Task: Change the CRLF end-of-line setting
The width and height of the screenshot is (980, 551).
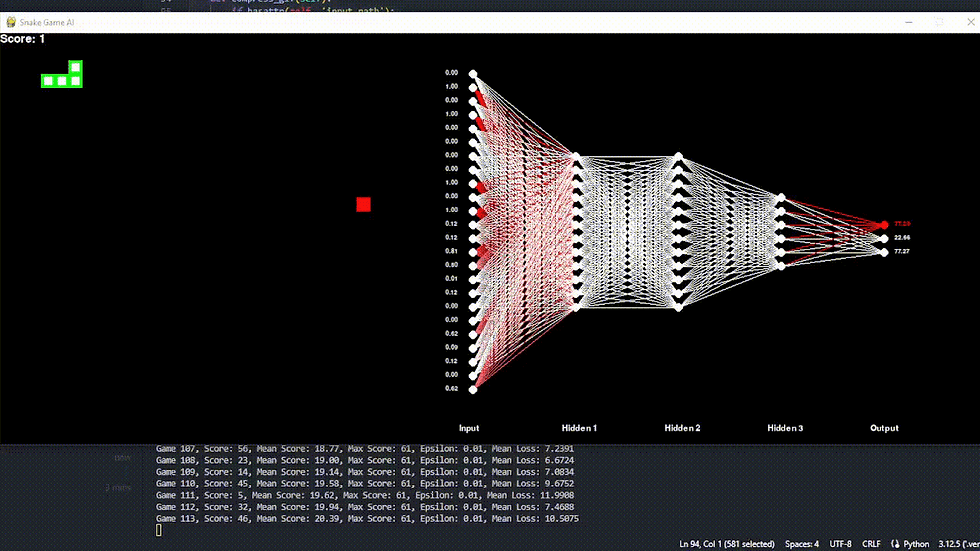Action: click(x=871, y=544)
